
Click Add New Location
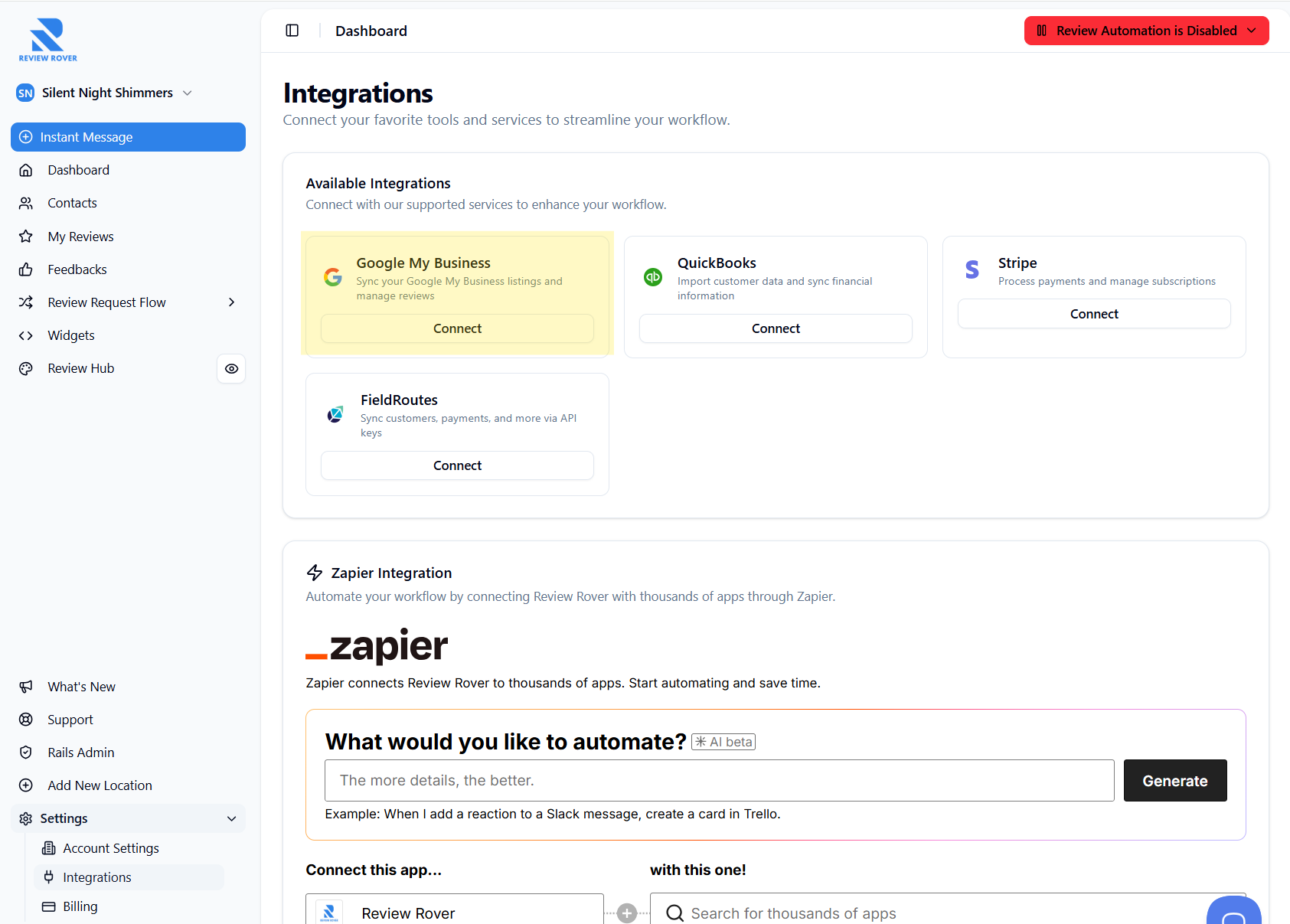pyautogui.click(x=100, y=785)
